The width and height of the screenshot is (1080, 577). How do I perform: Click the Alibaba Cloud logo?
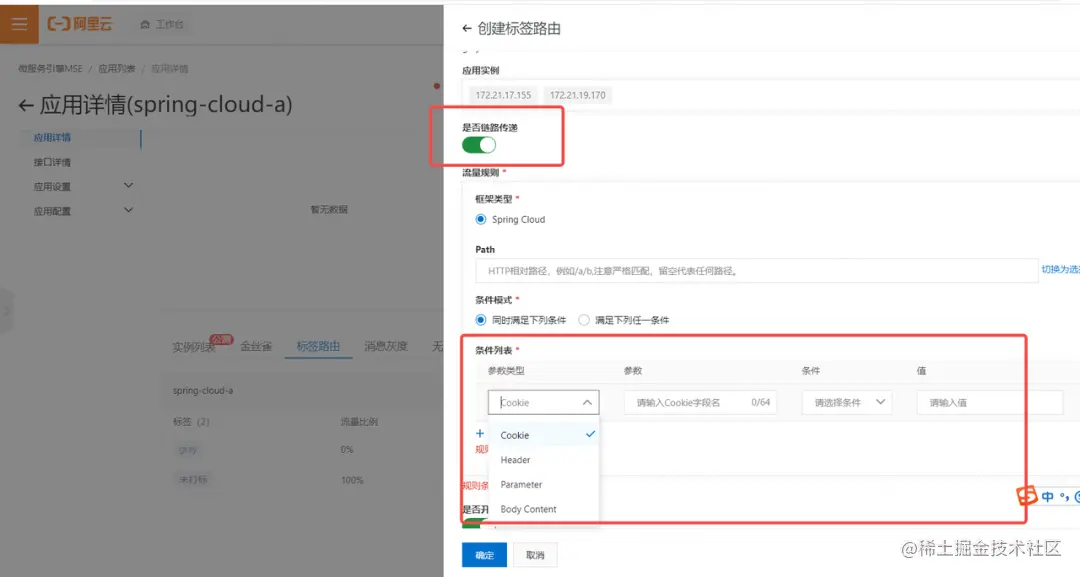point(79,24)
